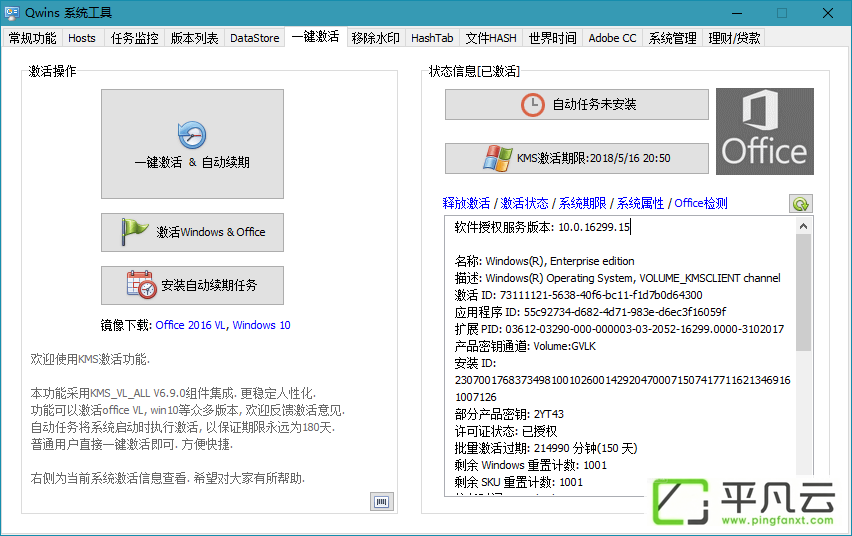Switch to the 版本列表 tab
Viewport: 852px width, 536px height.
195,38
